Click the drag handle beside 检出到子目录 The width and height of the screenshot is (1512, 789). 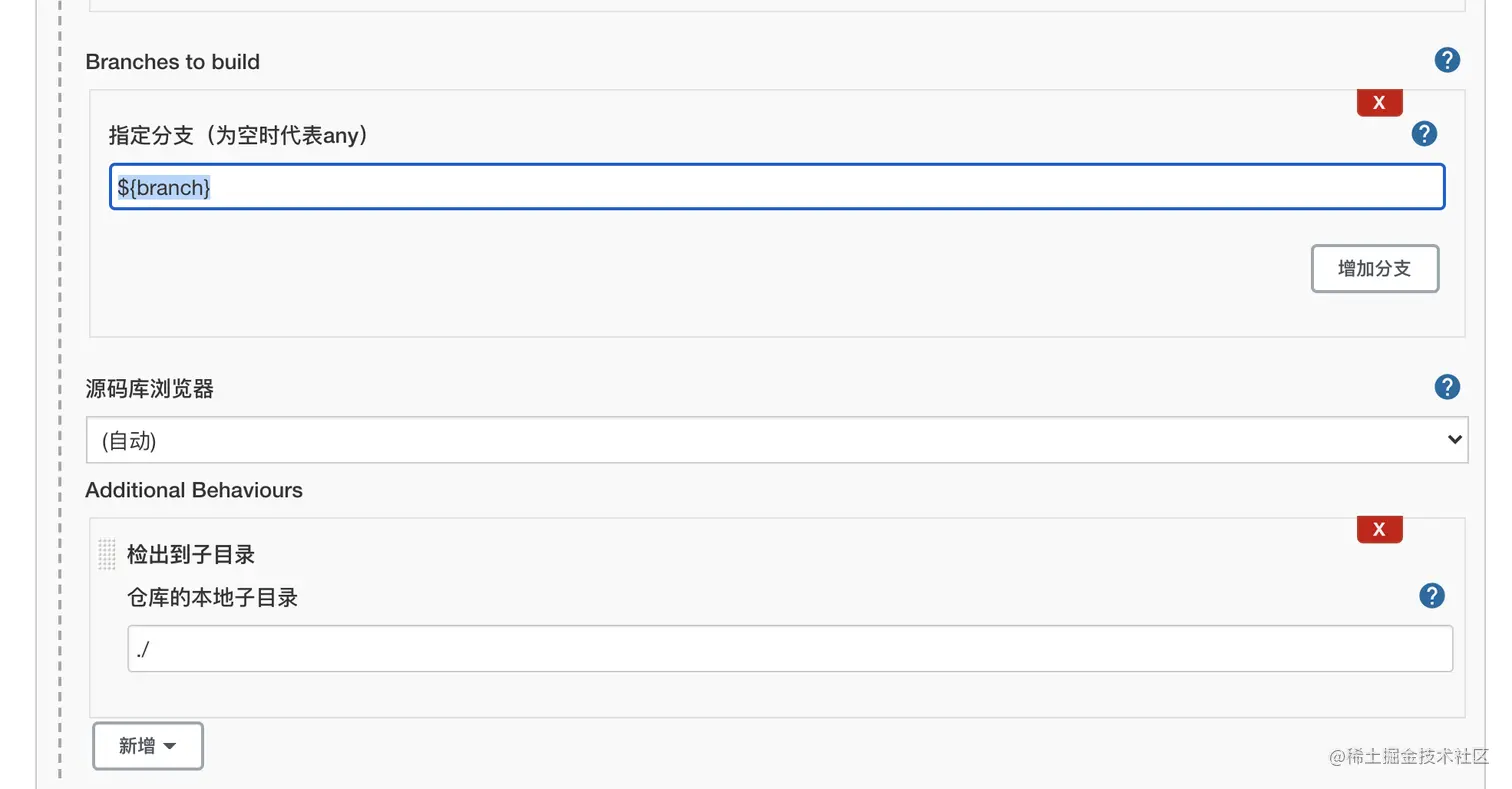(x=107, y=554)
